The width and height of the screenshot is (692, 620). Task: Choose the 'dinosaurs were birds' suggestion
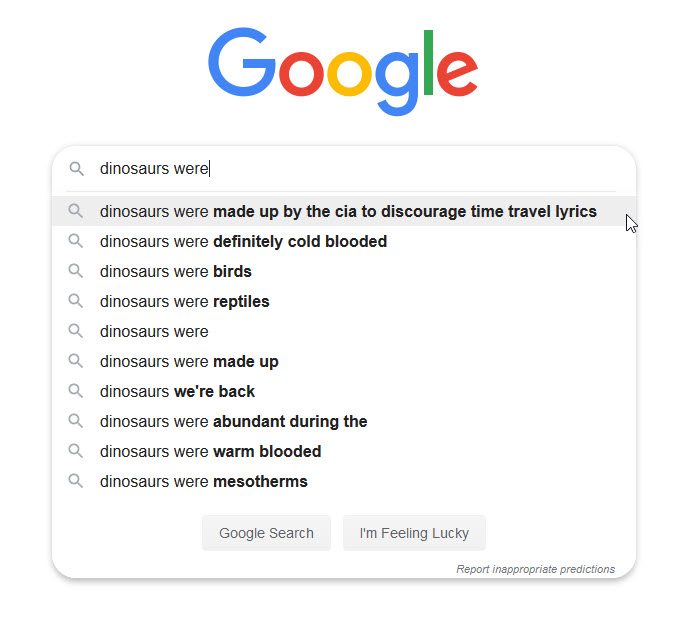pyautogui.click(x=176, y=271)
